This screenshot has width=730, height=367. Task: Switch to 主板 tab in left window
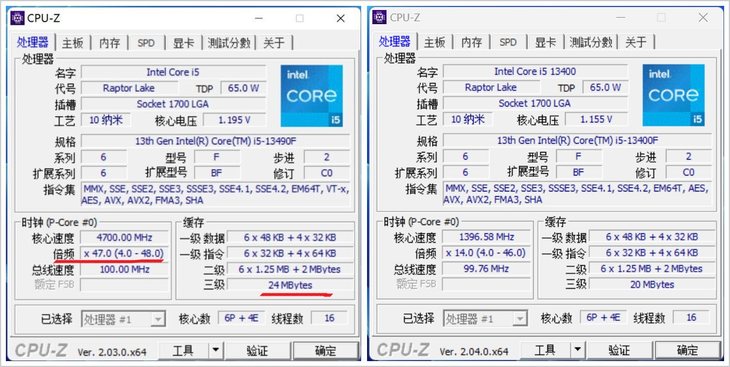pyautogui.click(x=73, y=43)
